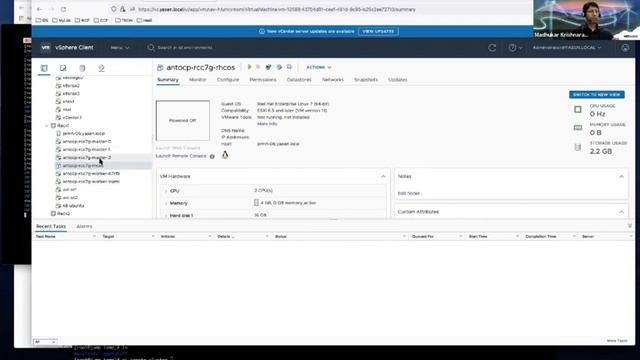Open the VMs and Templates inventory view

point(63,68)
